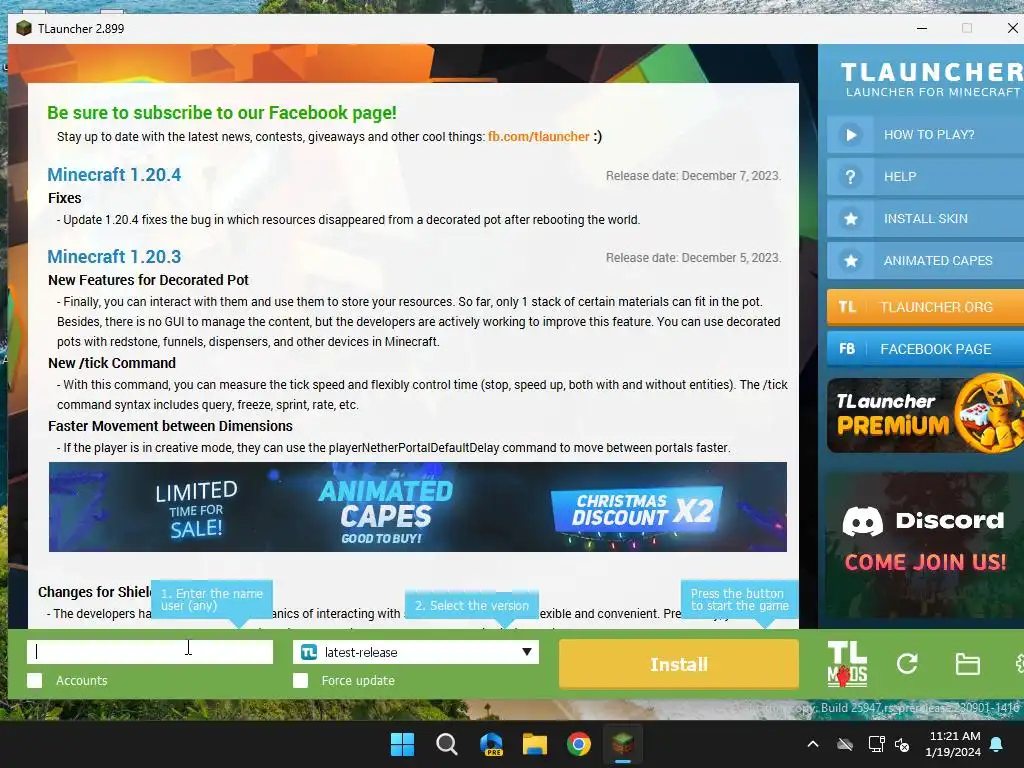
Task: Open taskbar Search
Action: point(447,744)
